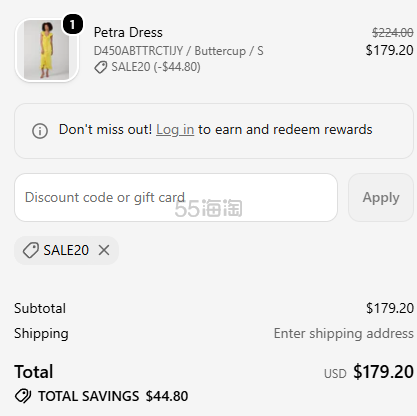This screenshot has width=417, height=416.
Task: Click the USD total price amount
Action: 383,372
